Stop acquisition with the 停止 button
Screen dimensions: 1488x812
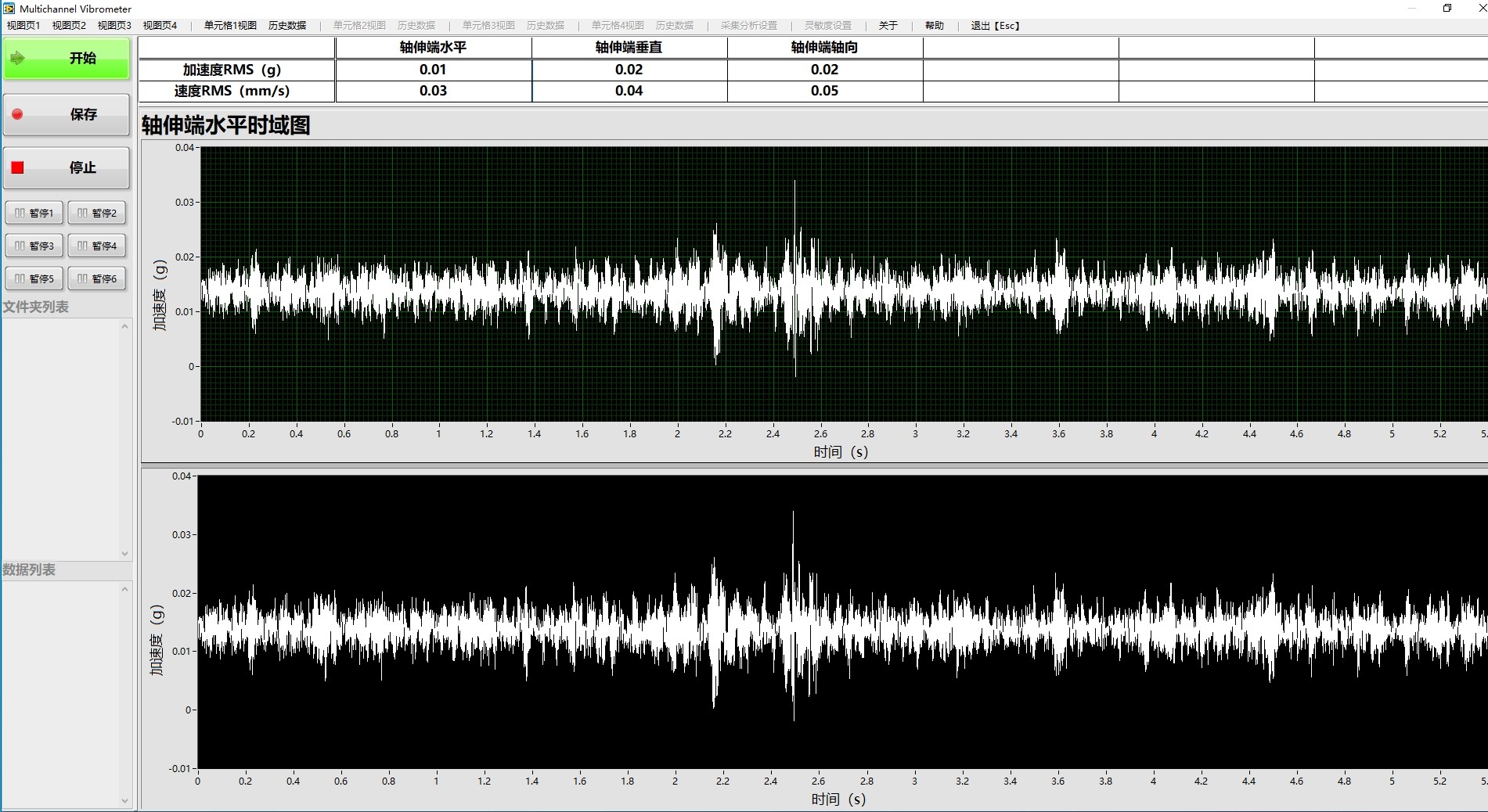tap(67, 167)
